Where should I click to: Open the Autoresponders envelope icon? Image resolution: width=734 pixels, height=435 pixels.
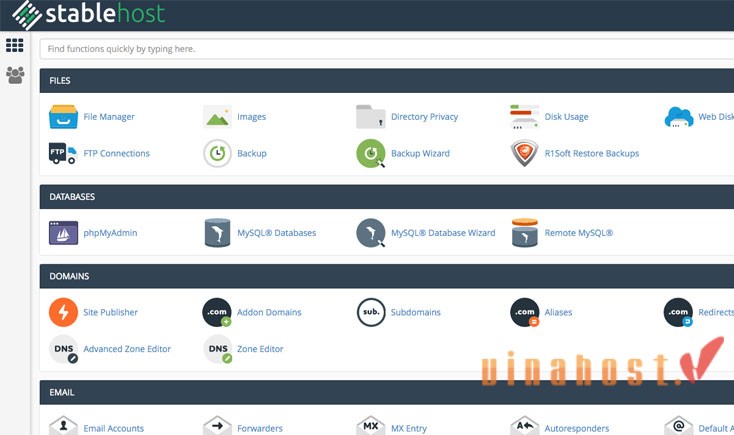tap(525, 425)
